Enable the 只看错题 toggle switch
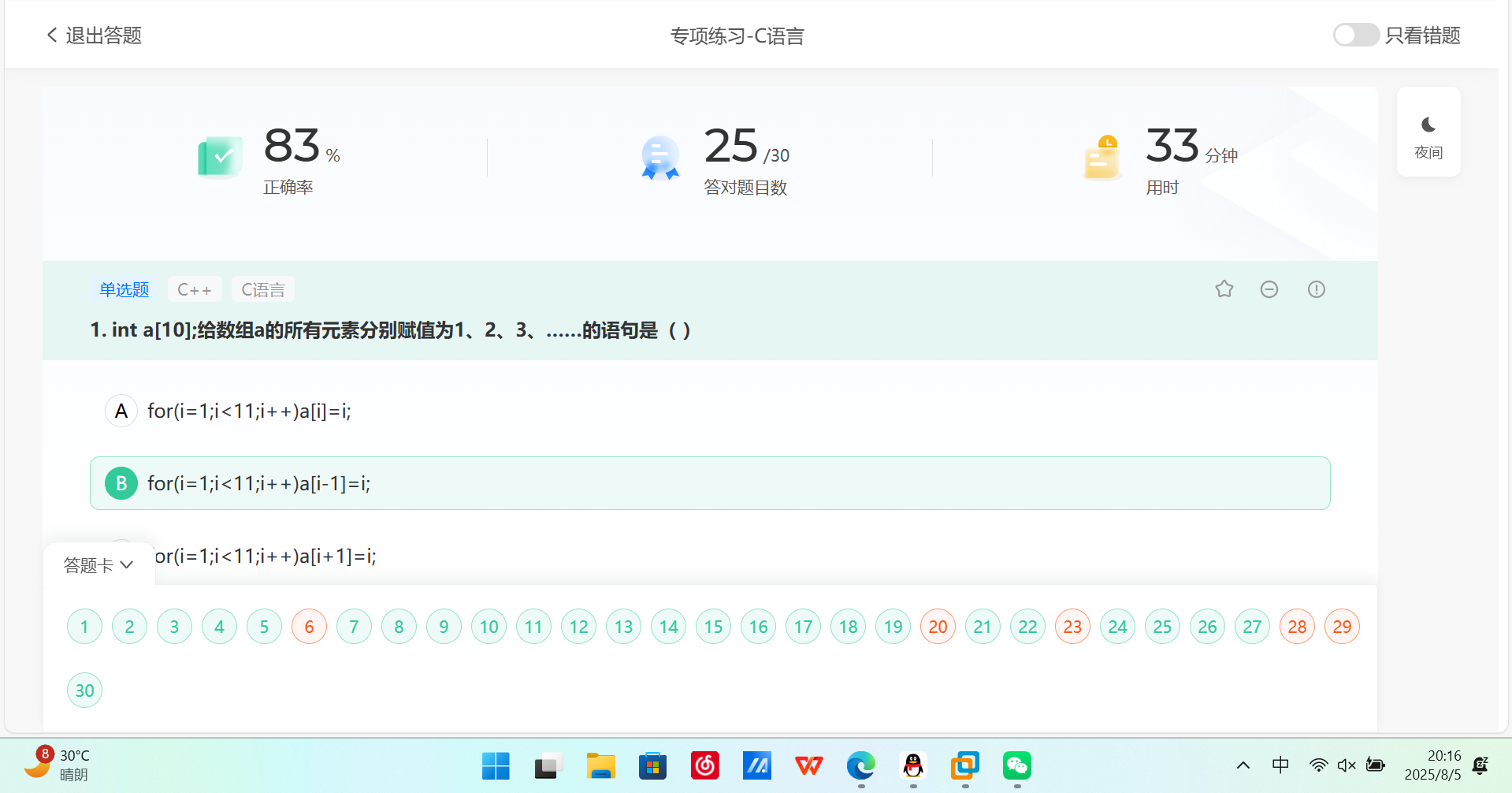This screenshot has height=793, width=1512. (x=1355, y=35)
